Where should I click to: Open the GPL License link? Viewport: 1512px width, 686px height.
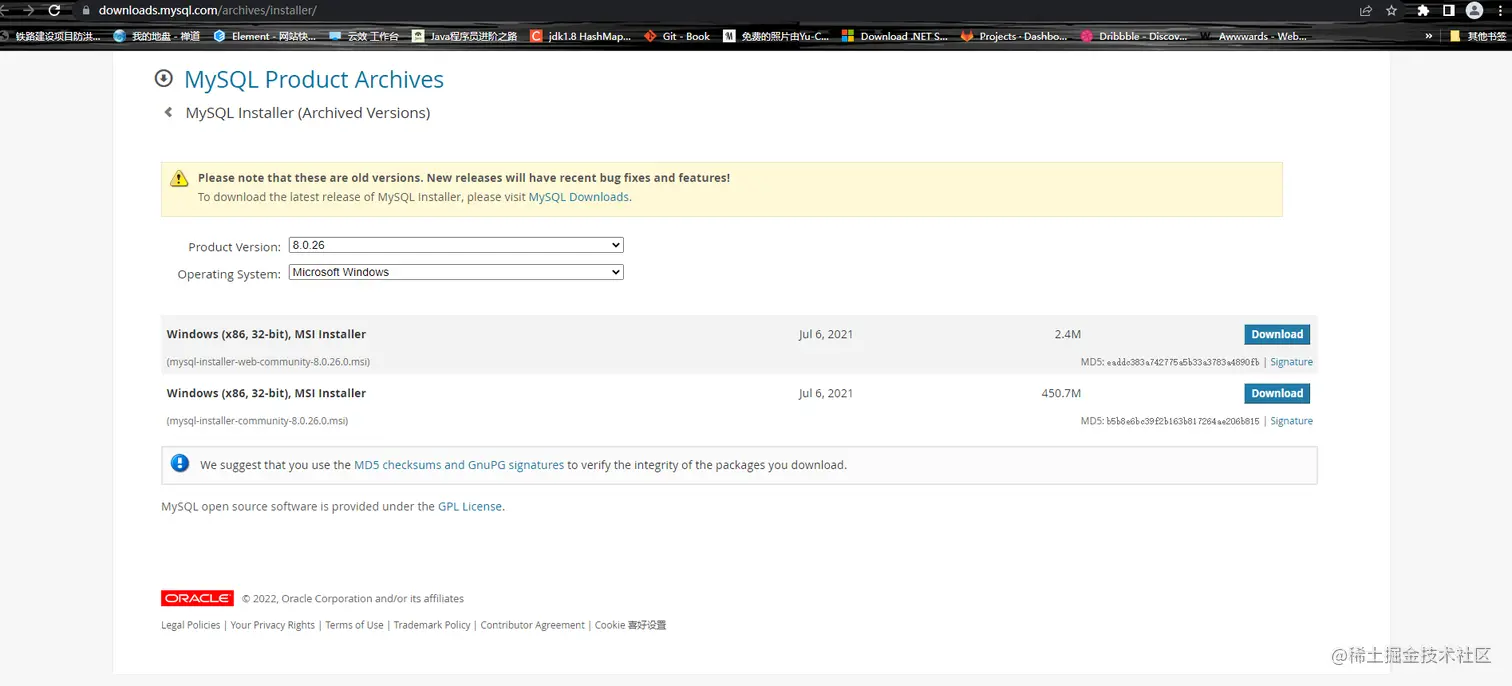point(470,506)
